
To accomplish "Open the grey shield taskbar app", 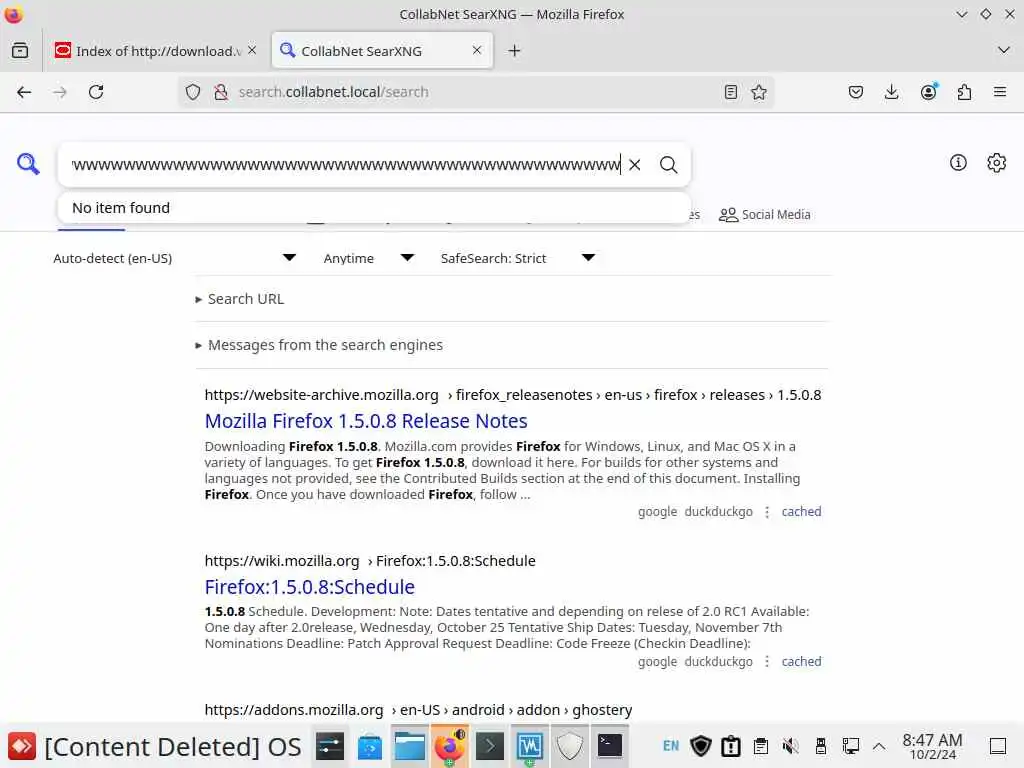I will (569, 746).
